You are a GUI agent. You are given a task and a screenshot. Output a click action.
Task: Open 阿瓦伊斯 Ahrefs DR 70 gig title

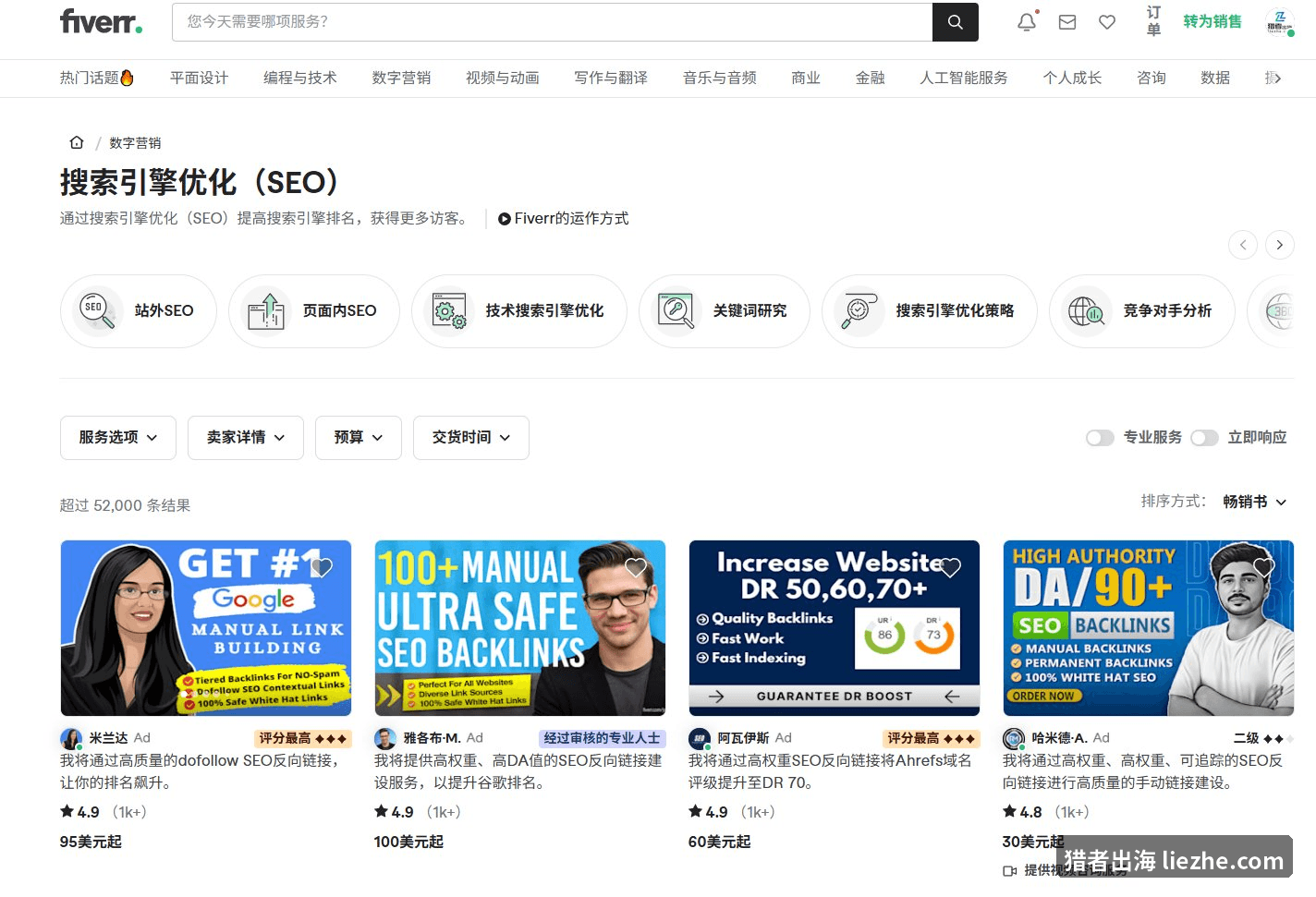[x=830, y=771]
